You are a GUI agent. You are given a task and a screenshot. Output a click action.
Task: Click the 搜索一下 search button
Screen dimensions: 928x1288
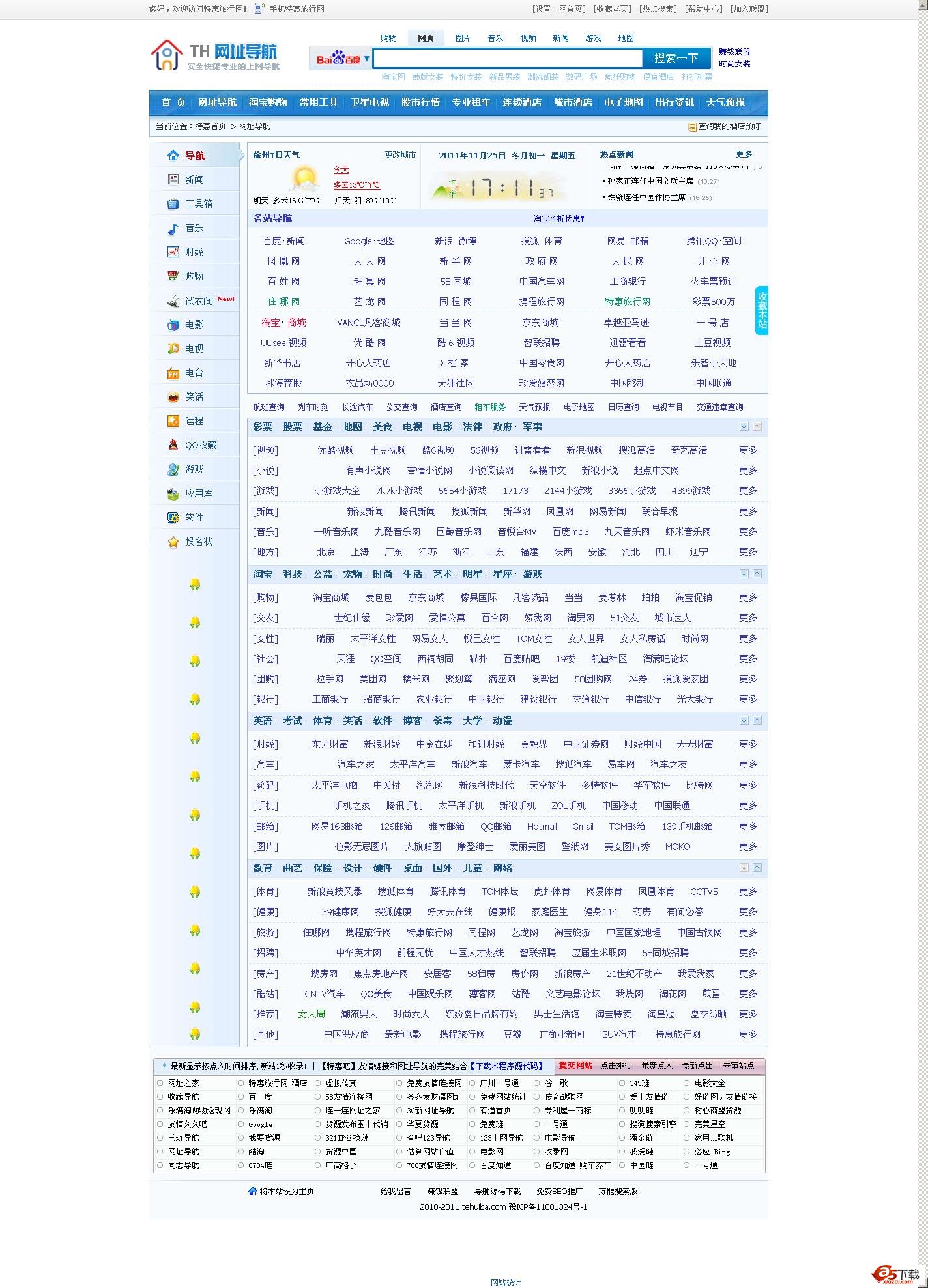tap(676, 59)
